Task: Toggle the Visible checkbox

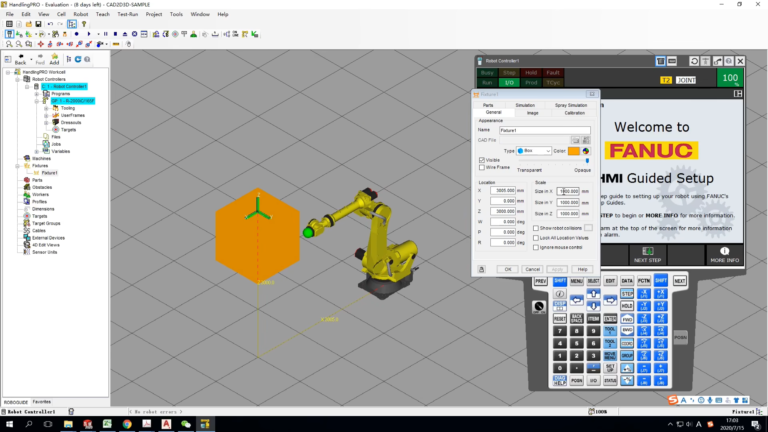Action: (x=482, y=160)
